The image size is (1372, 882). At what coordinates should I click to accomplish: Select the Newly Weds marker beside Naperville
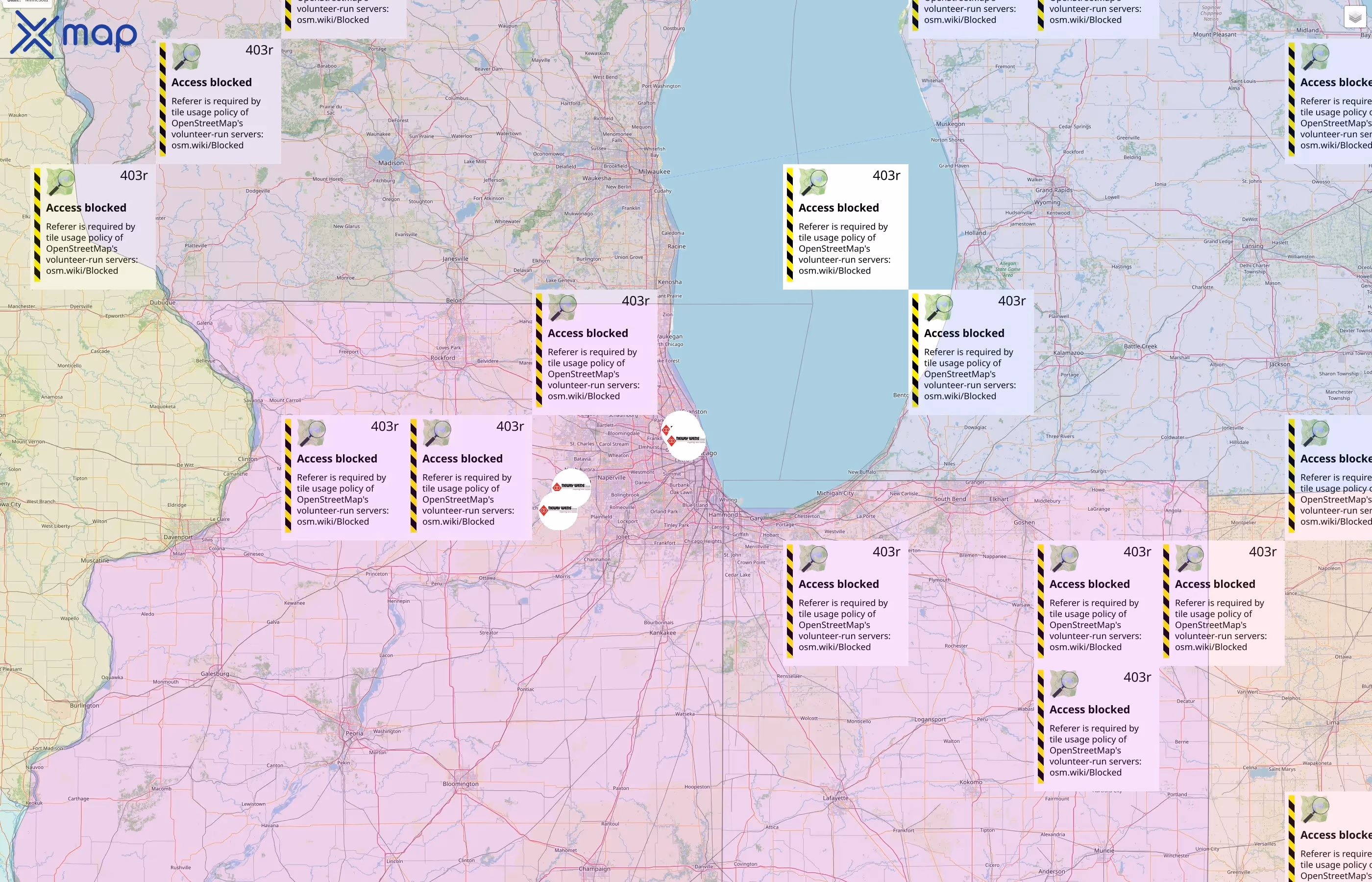click(x=571, y=487)
